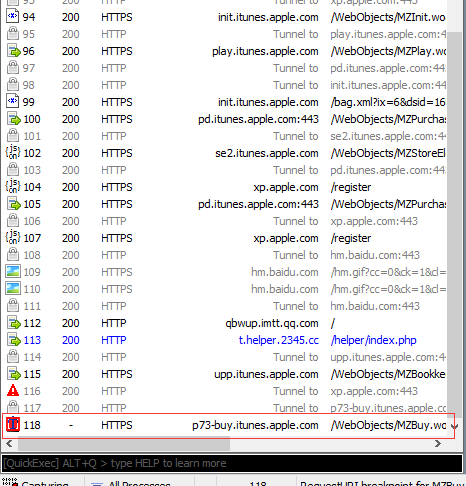Image resolution: width=466 pixels, height=486 pixels.
Task: Click the XML icon of session 99
Action: click(x=13, y=102)
